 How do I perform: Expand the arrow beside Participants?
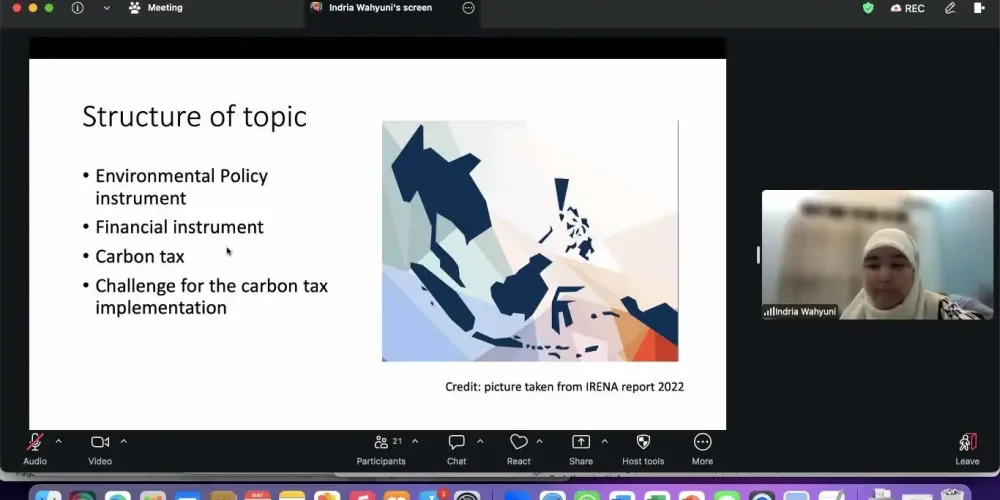(x=415, y=441)
